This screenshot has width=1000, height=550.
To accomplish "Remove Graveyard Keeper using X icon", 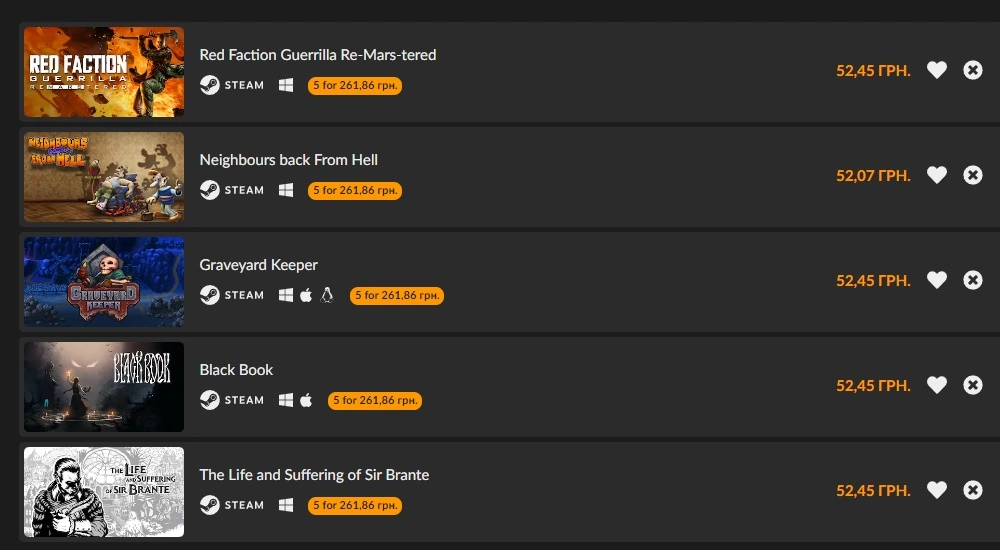I will (x=973, y=280).
